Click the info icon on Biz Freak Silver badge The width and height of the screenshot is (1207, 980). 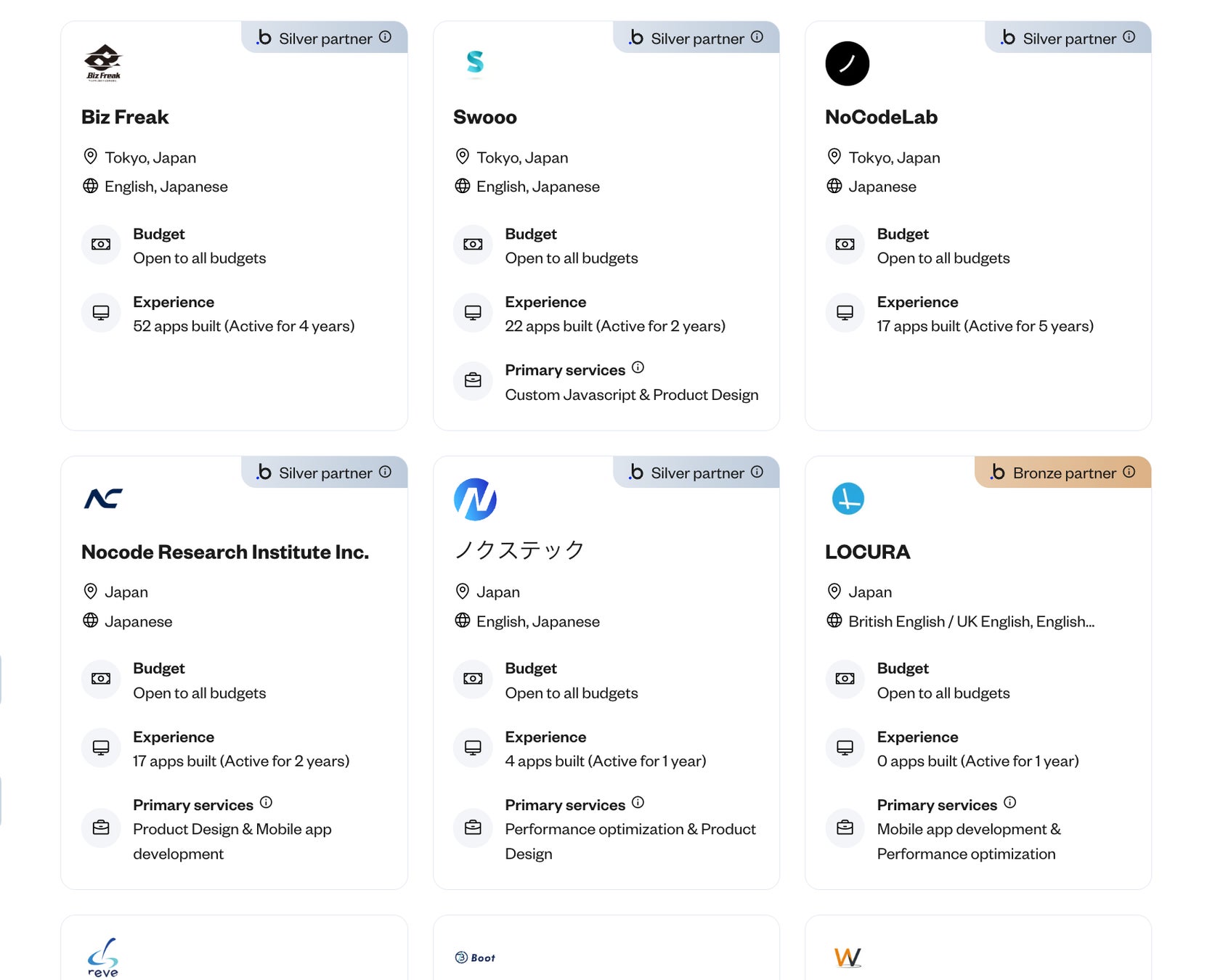pyautogui.click(x=385, y=37)
